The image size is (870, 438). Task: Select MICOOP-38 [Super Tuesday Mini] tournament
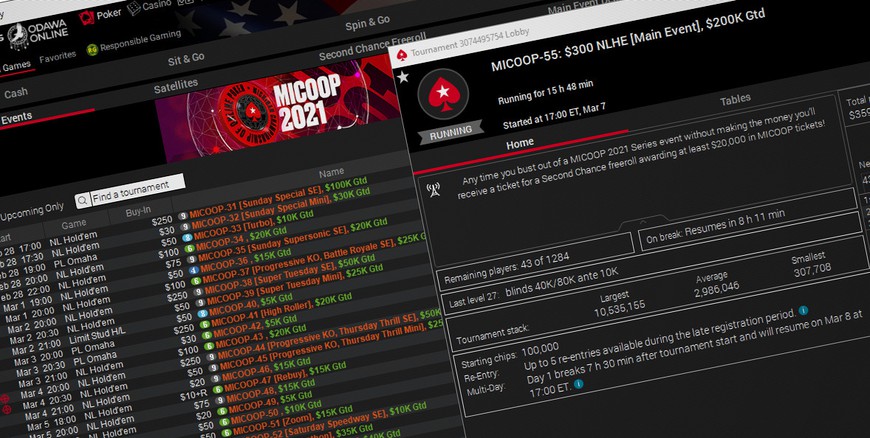(x=294, y=284)
